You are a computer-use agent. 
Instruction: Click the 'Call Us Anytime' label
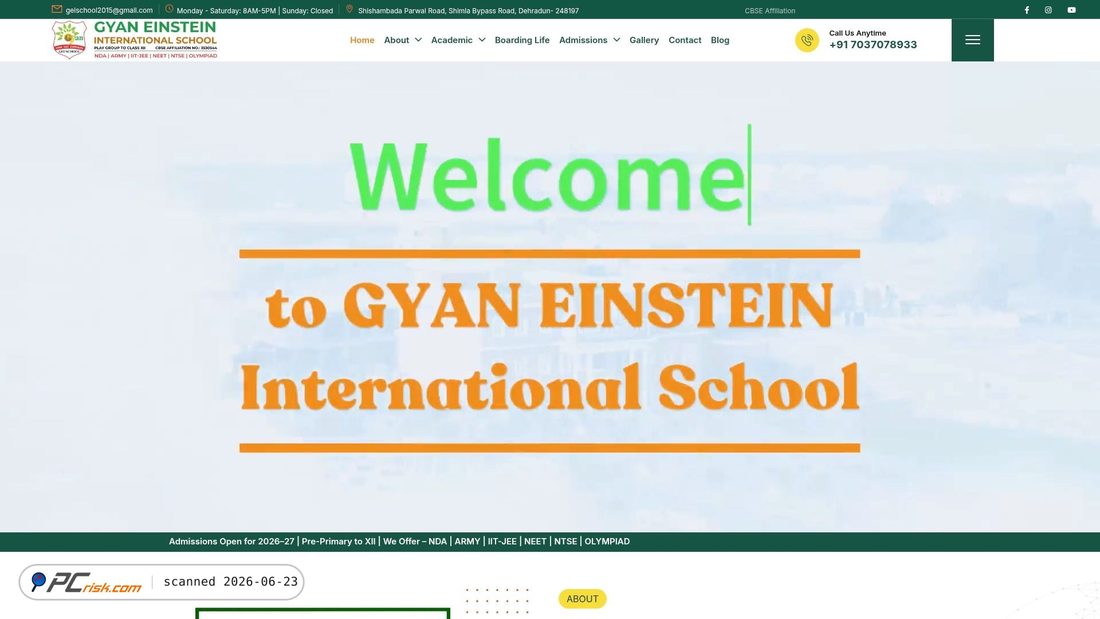pos(857,33)
